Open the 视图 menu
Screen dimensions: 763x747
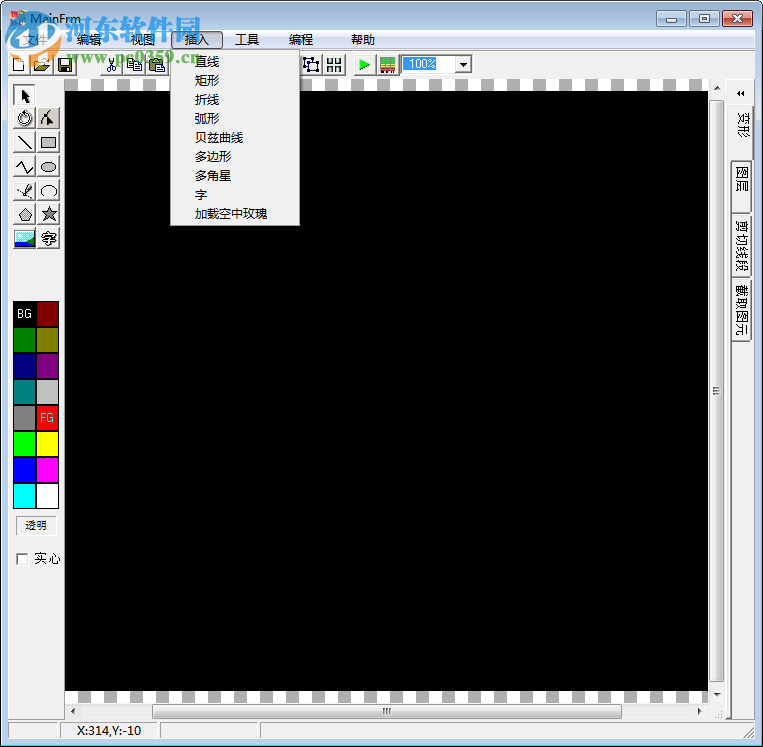[143, 40]
